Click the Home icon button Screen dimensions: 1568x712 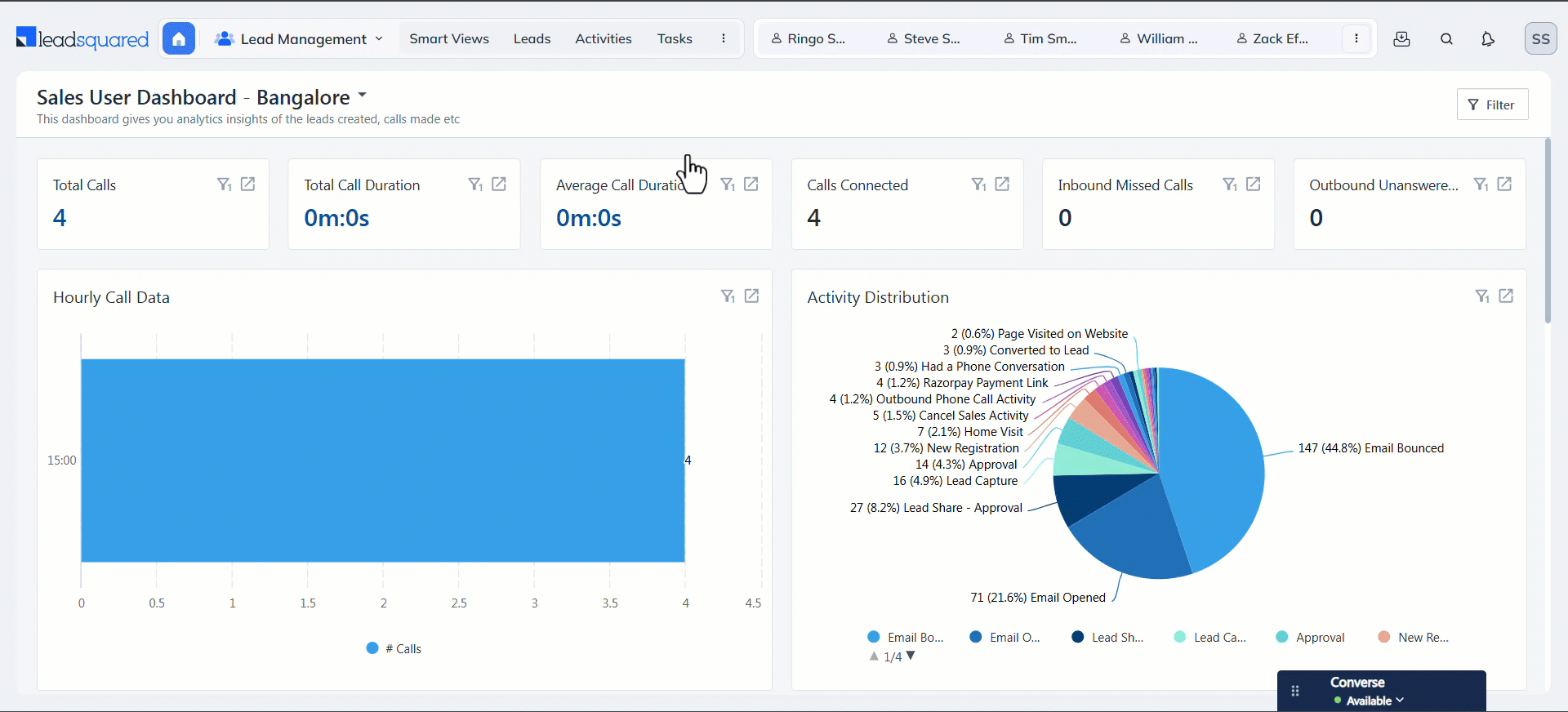point(178,38)
